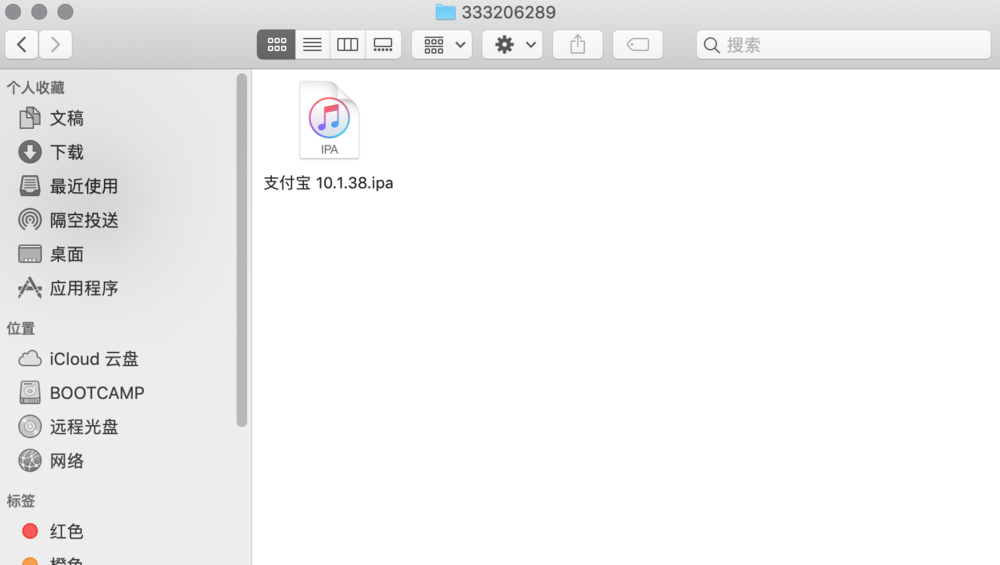
Task: Click the folder icon in the title bar
Action: [x=445, y=12]
